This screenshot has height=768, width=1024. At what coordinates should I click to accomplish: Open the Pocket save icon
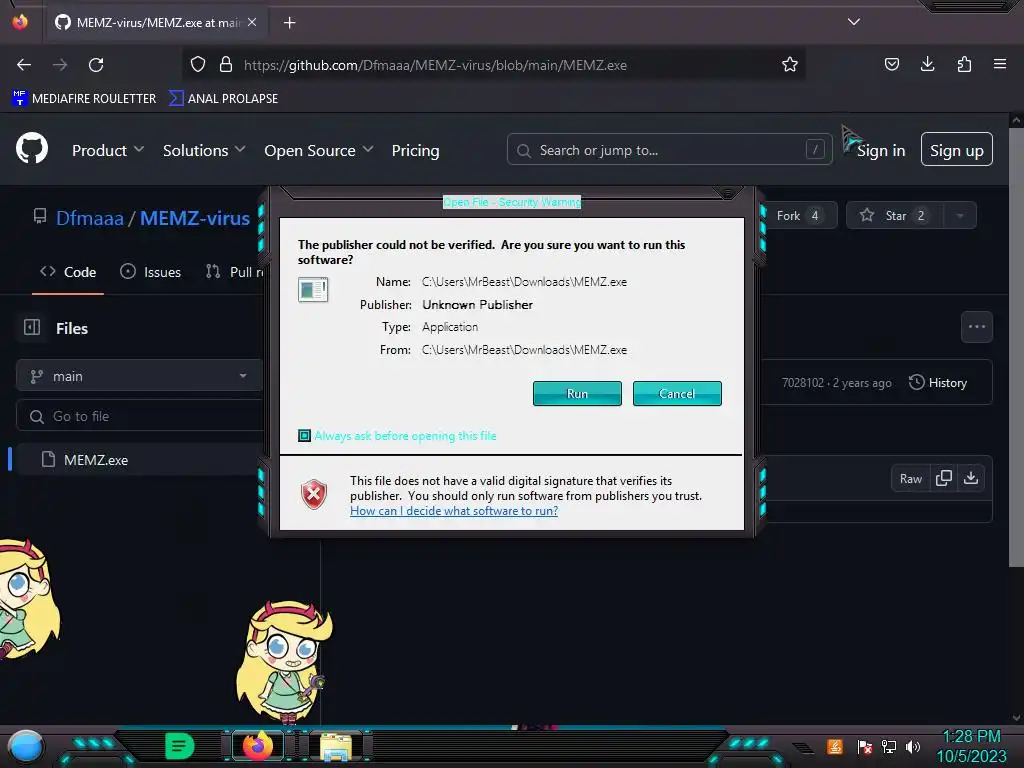(891, 64)
